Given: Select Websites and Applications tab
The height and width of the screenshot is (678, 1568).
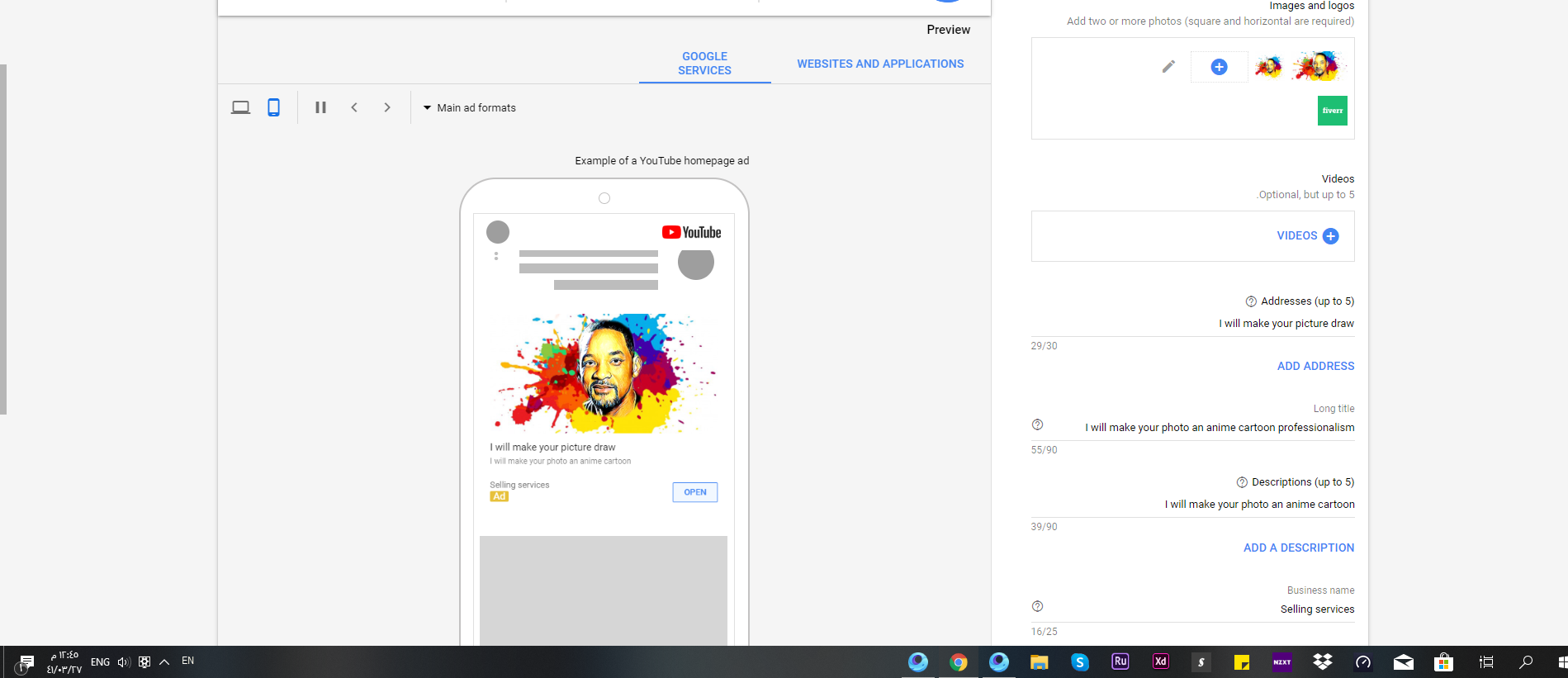Looking at the screenshot, I should (x=880, y=64).
